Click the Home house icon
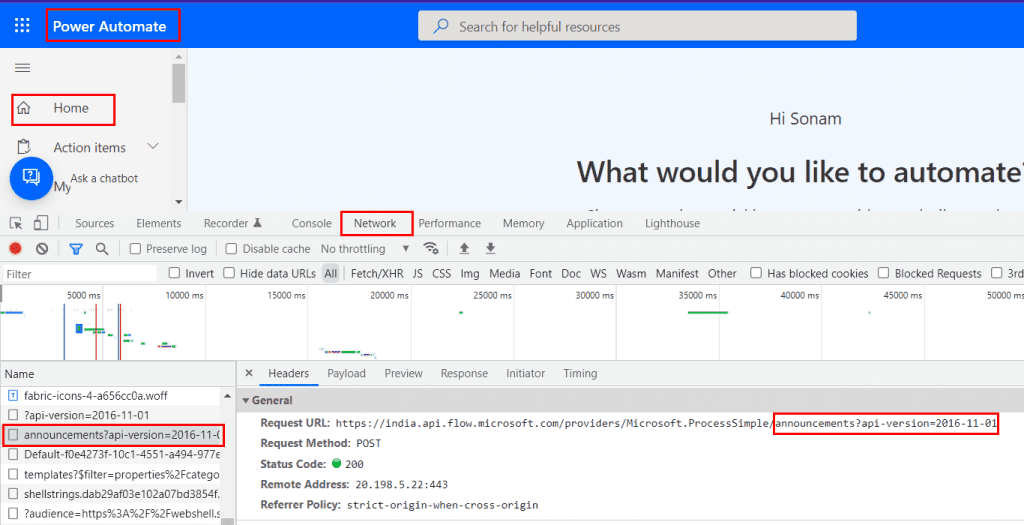Screen dimensions: 1024x525 [x=24, y=108]
